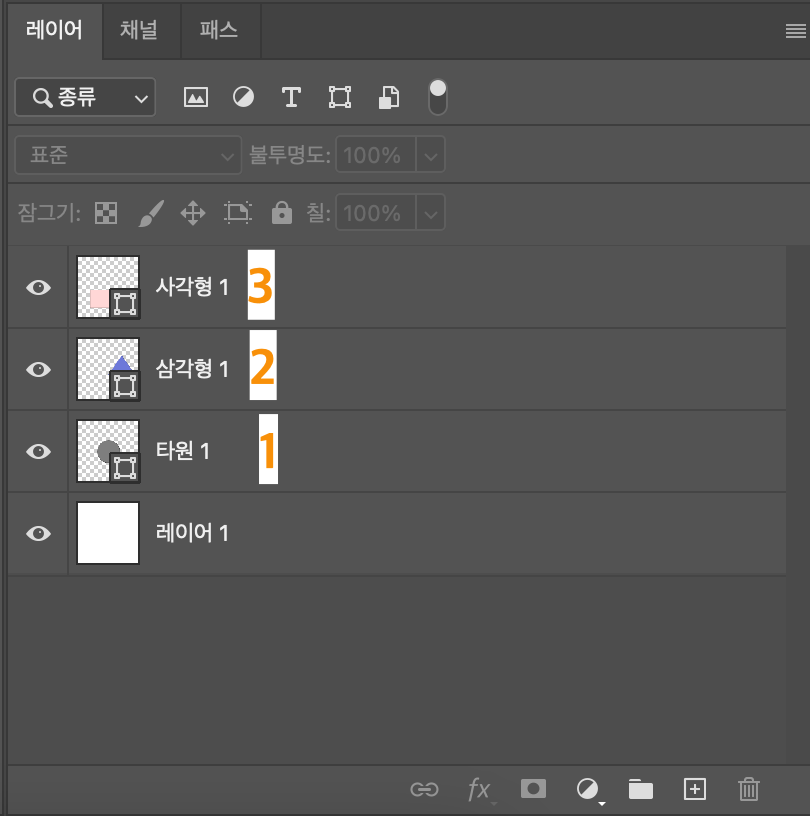This screenshot has width=810, height=816.
Task: Hide the 삼각형 1 layer
Action: click(x=37, y=369)
